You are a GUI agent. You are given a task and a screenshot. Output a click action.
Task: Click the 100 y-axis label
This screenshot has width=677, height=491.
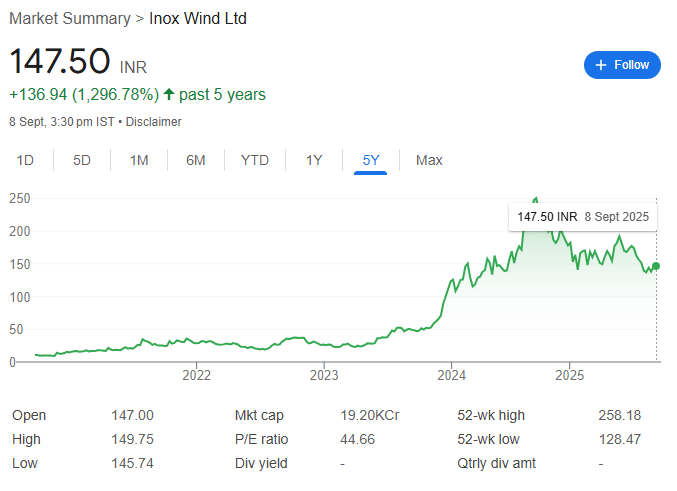20,297
